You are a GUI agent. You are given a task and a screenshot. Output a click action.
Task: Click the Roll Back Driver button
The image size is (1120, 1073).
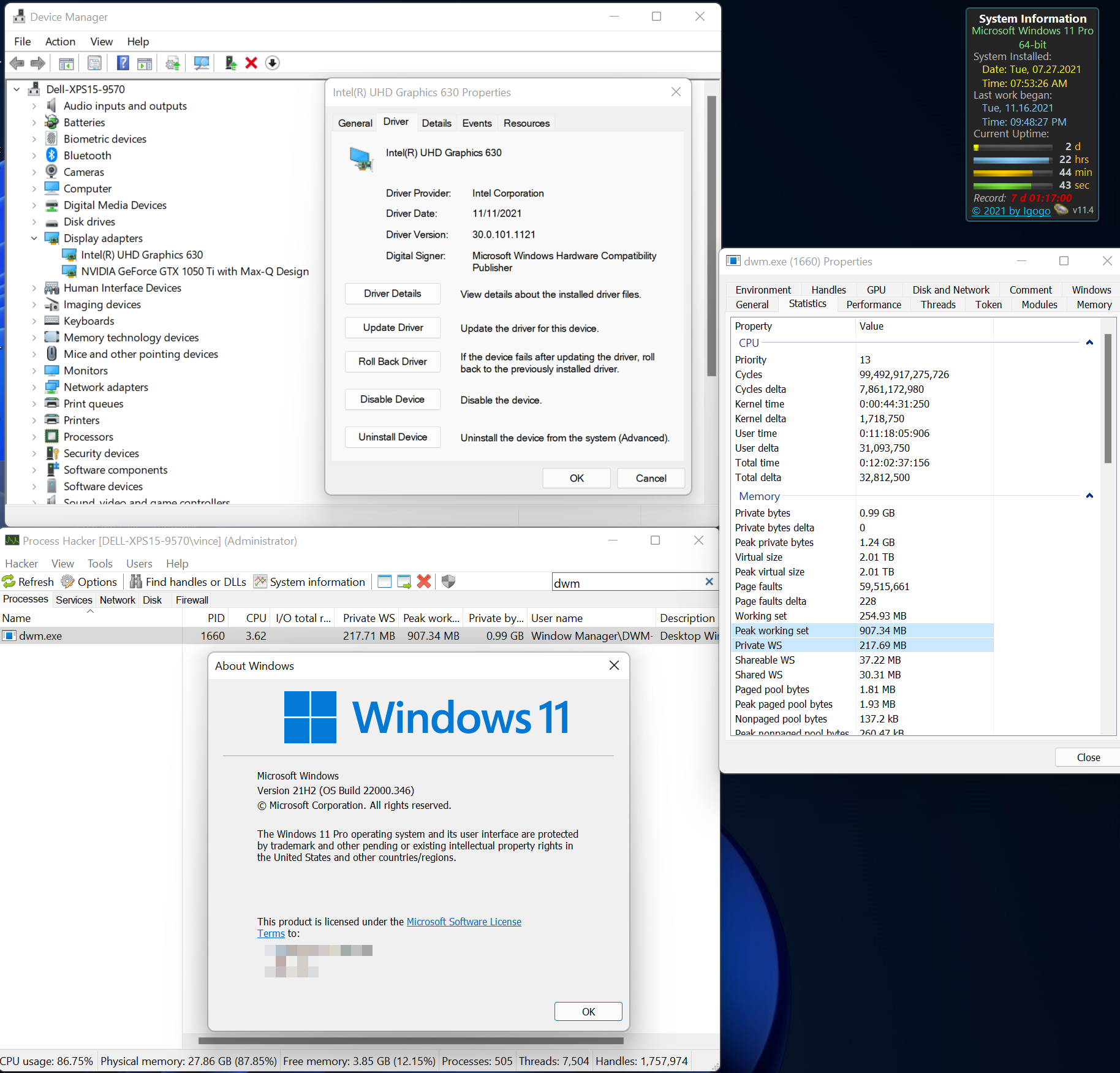[392, 362]
